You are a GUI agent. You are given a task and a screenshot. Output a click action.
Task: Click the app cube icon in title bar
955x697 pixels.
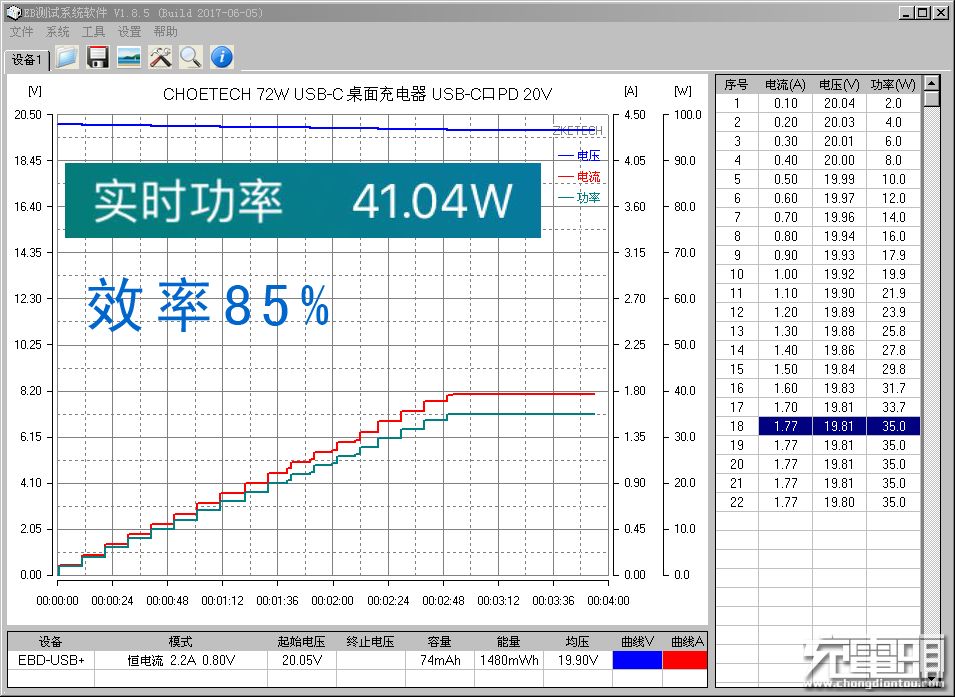coord(13,12)
